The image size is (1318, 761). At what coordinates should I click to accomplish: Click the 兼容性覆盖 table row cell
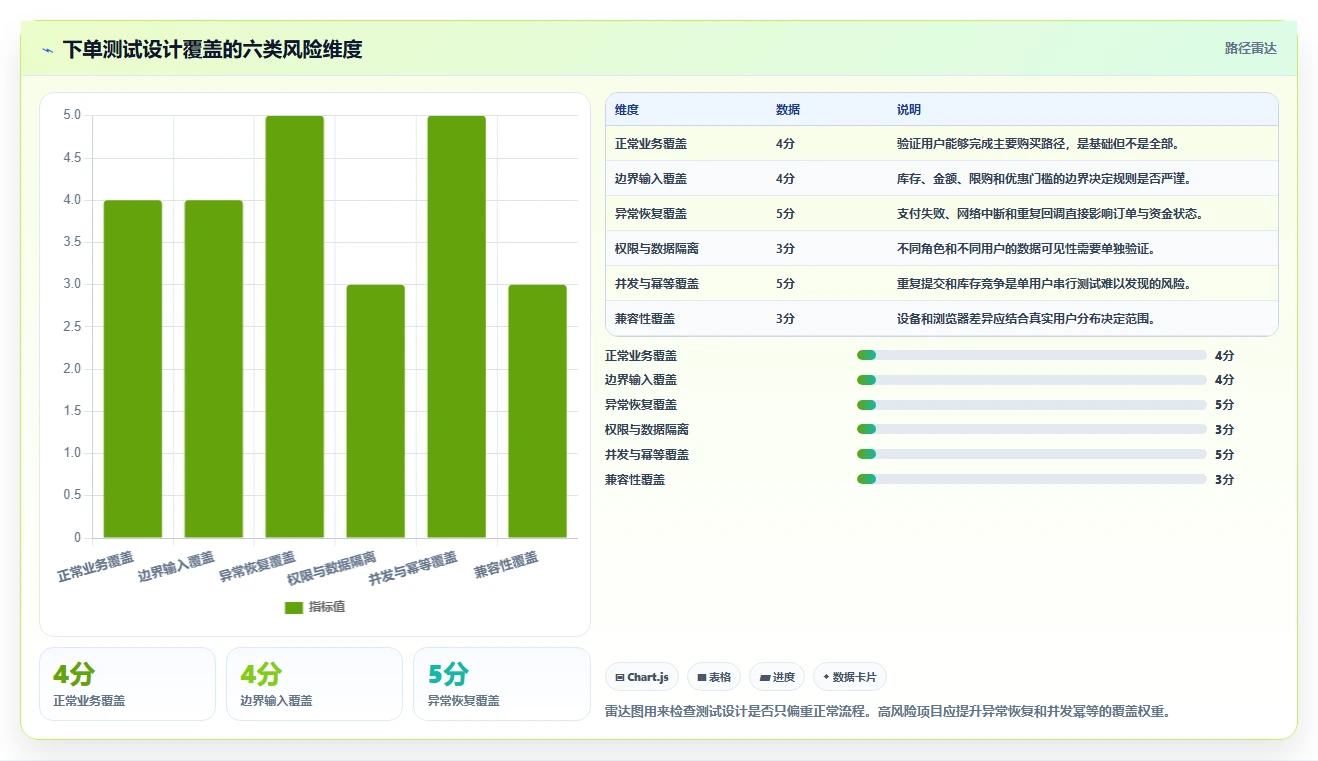pos(645,319)
